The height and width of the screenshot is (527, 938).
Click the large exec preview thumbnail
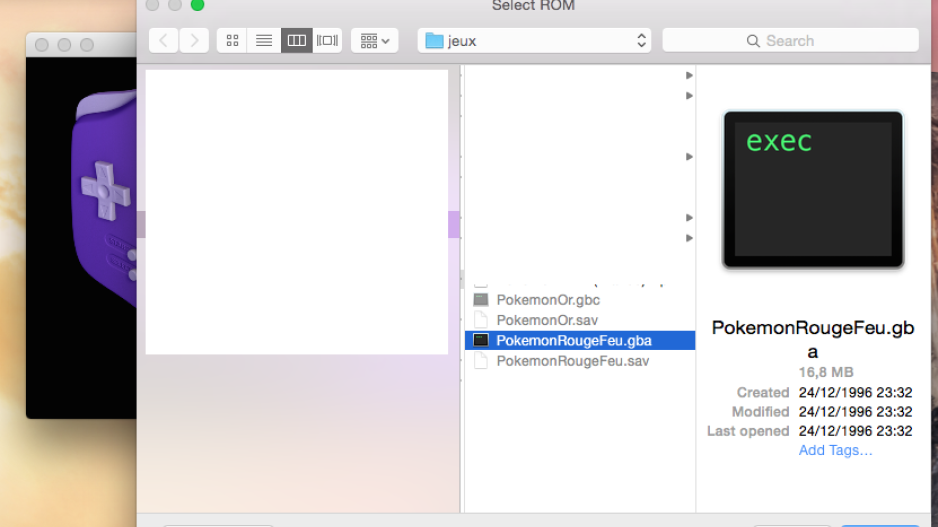pos(813,190)
